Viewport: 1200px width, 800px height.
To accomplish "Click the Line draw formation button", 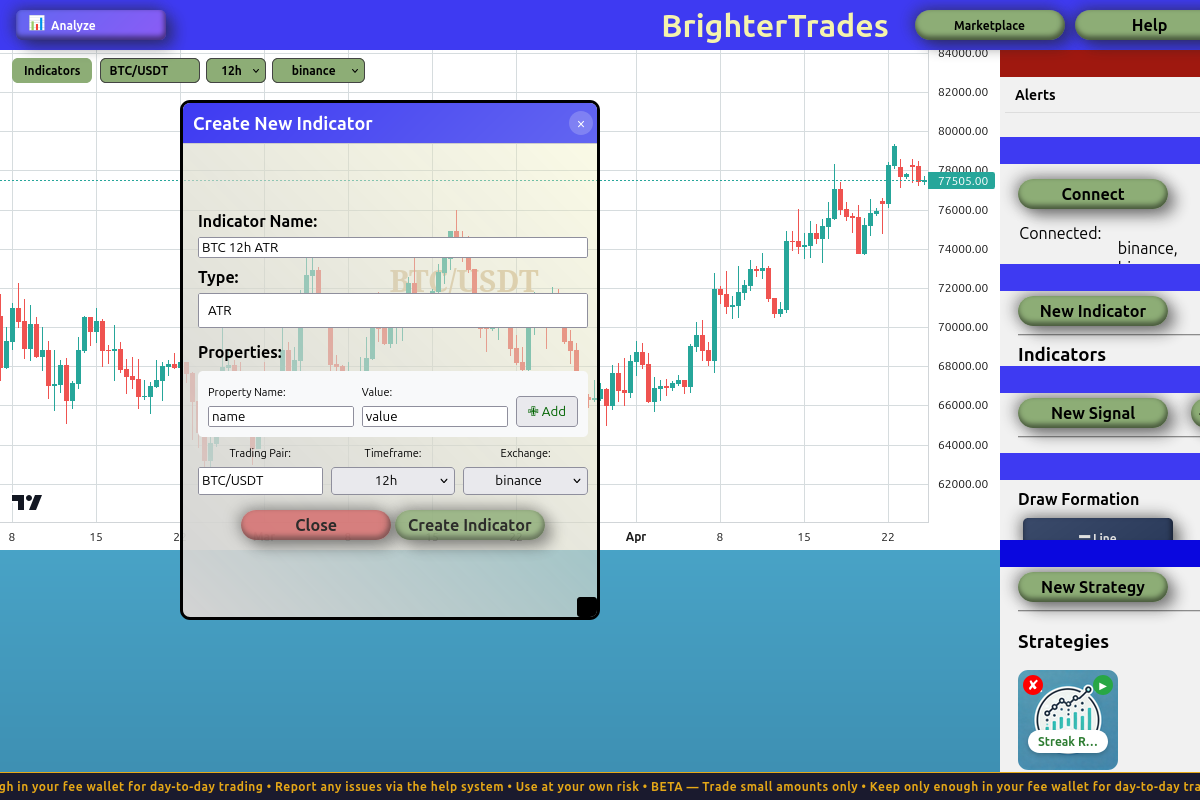I will (x=1098, y=530).
